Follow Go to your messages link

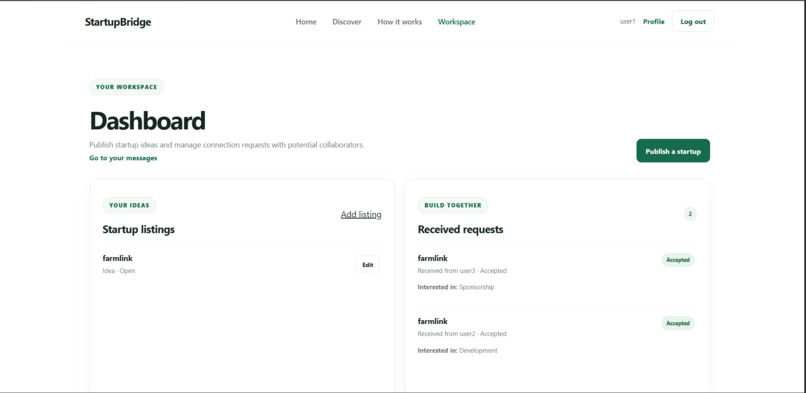coord(123,158)
